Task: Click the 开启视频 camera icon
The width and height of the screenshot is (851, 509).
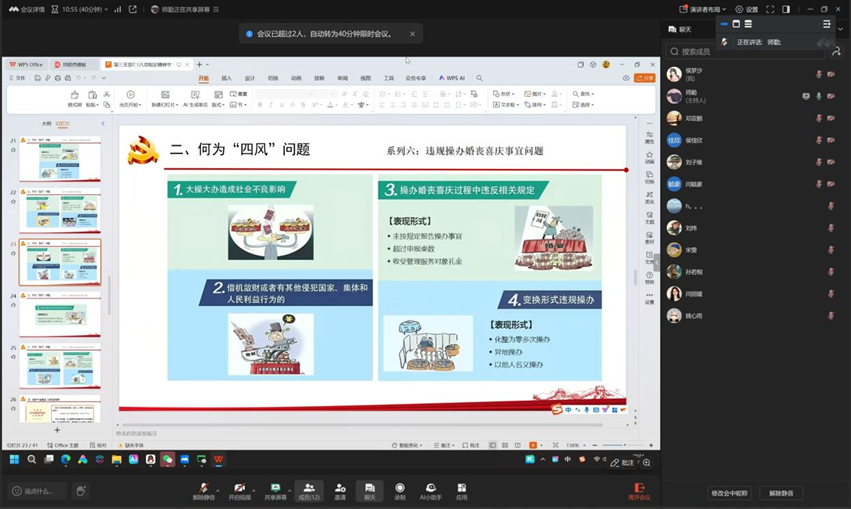Action: (239, 487)
